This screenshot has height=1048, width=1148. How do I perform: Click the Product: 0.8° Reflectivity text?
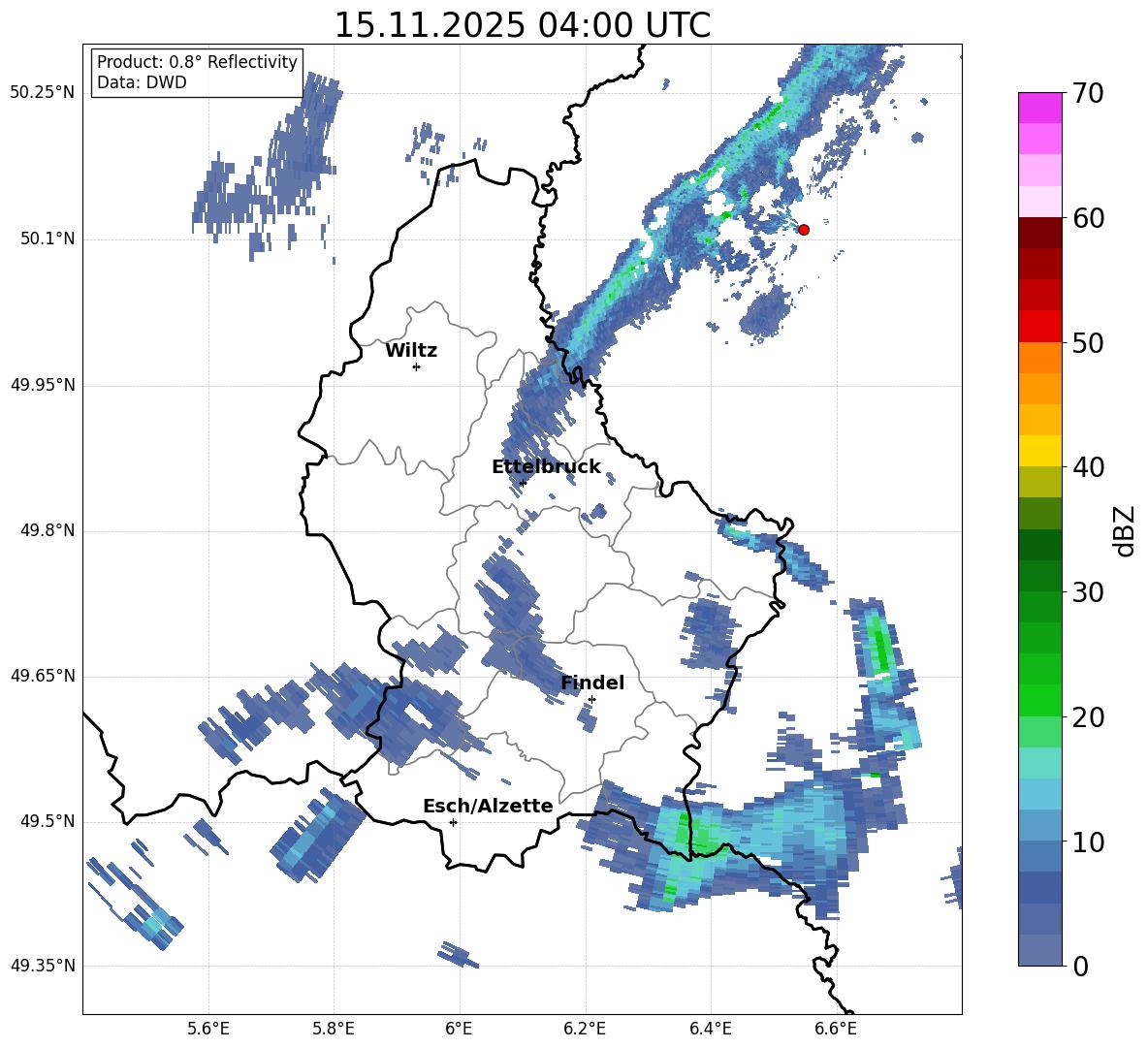pos(197,62)
